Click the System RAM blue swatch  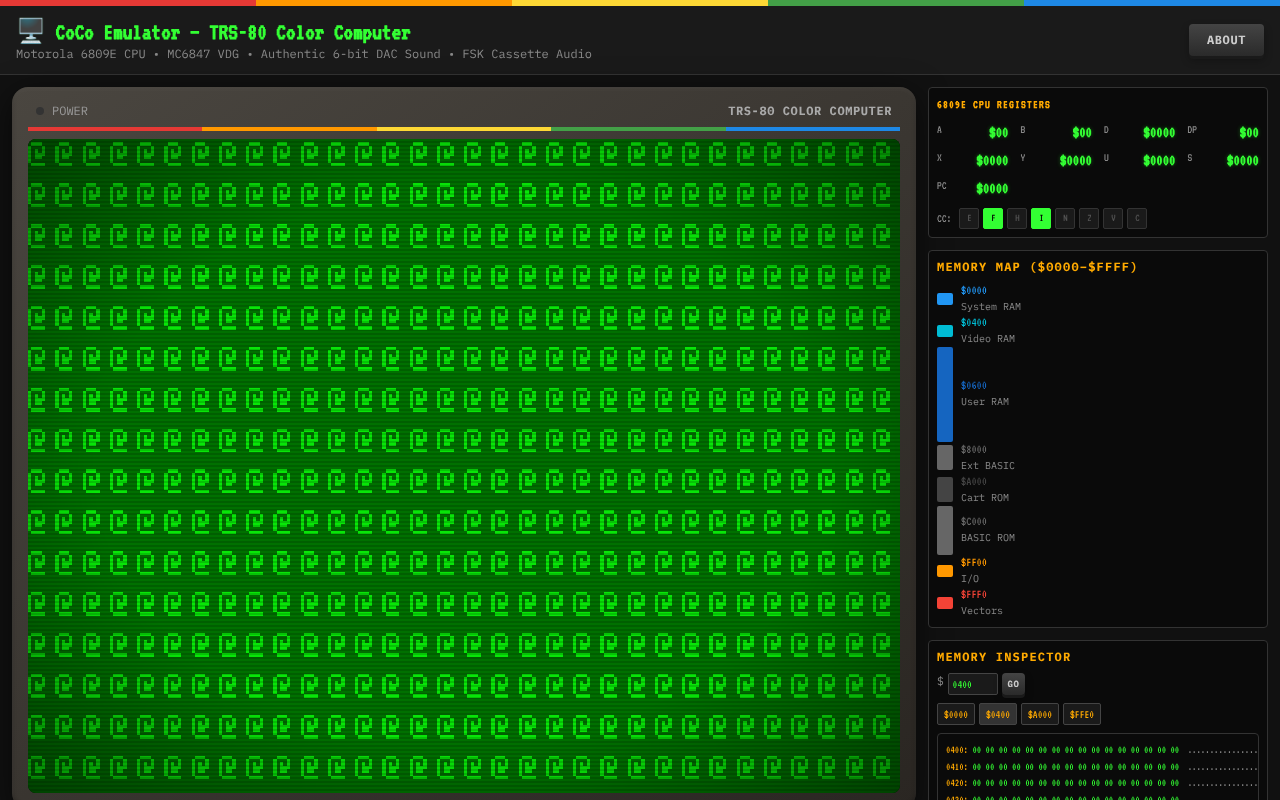point(945,299)
